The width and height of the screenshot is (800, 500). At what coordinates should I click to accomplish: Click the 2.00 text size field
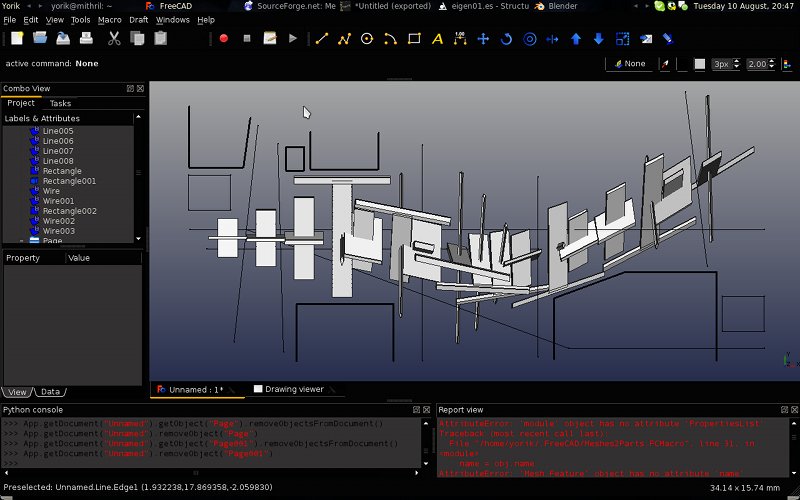[757, 64]
